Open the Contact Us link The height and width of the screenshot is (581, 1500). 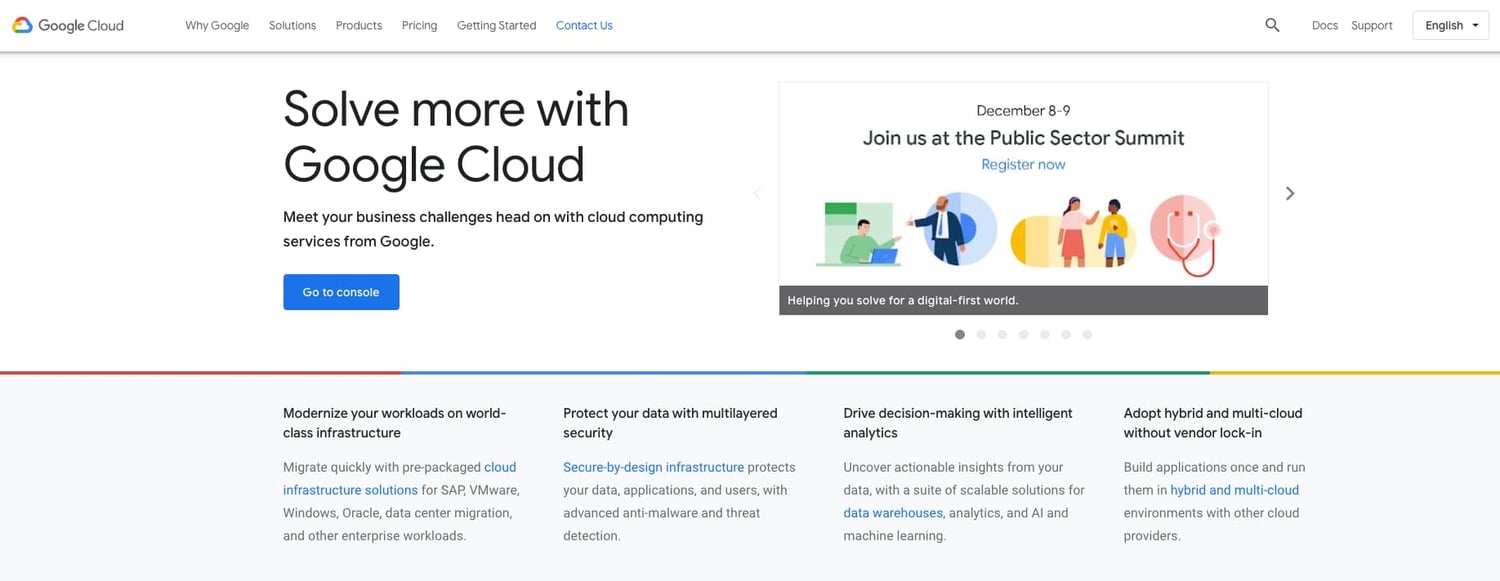[584, 26]
